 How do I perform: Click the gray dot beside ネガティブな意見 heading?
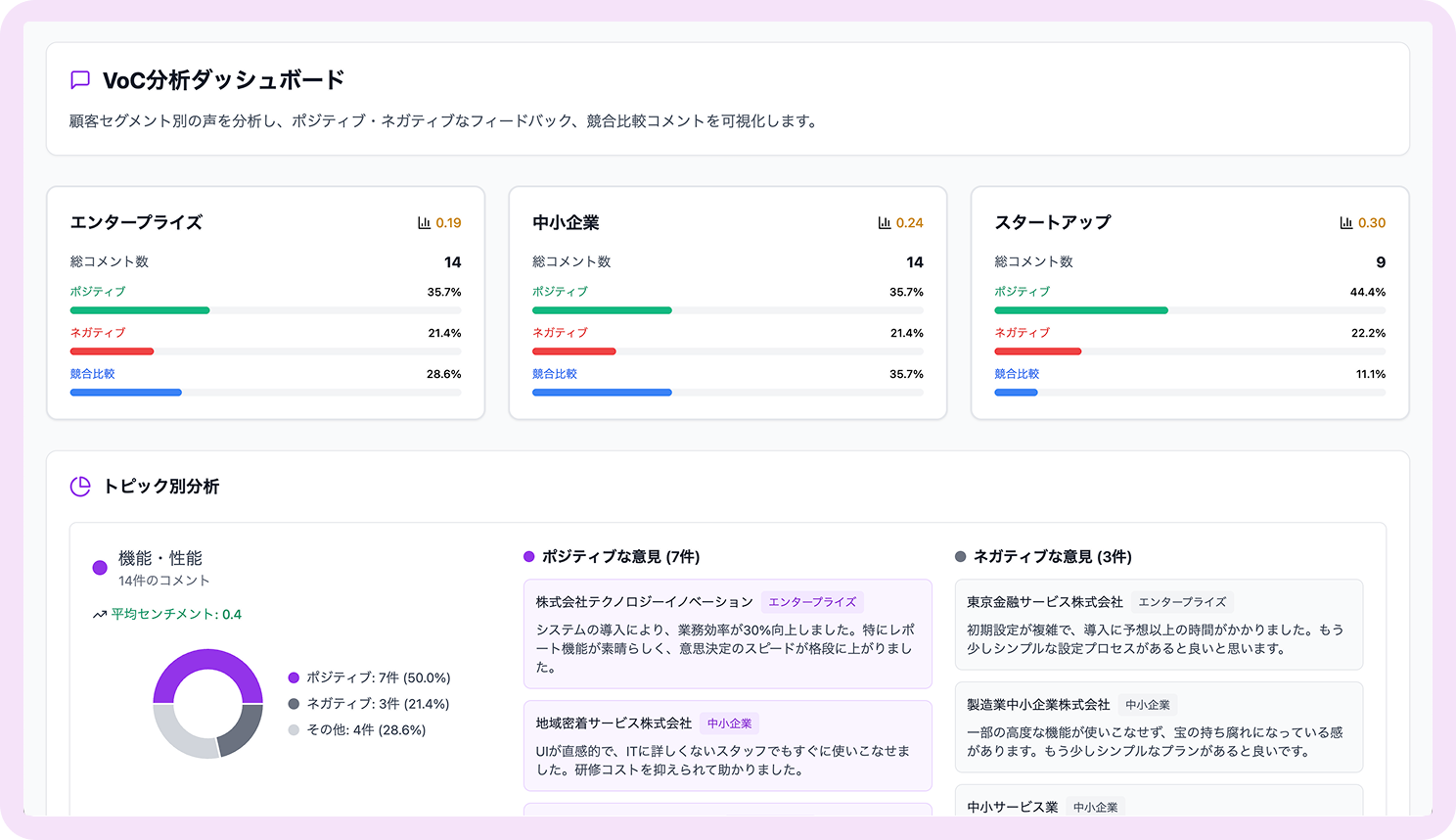pos(961,557)
